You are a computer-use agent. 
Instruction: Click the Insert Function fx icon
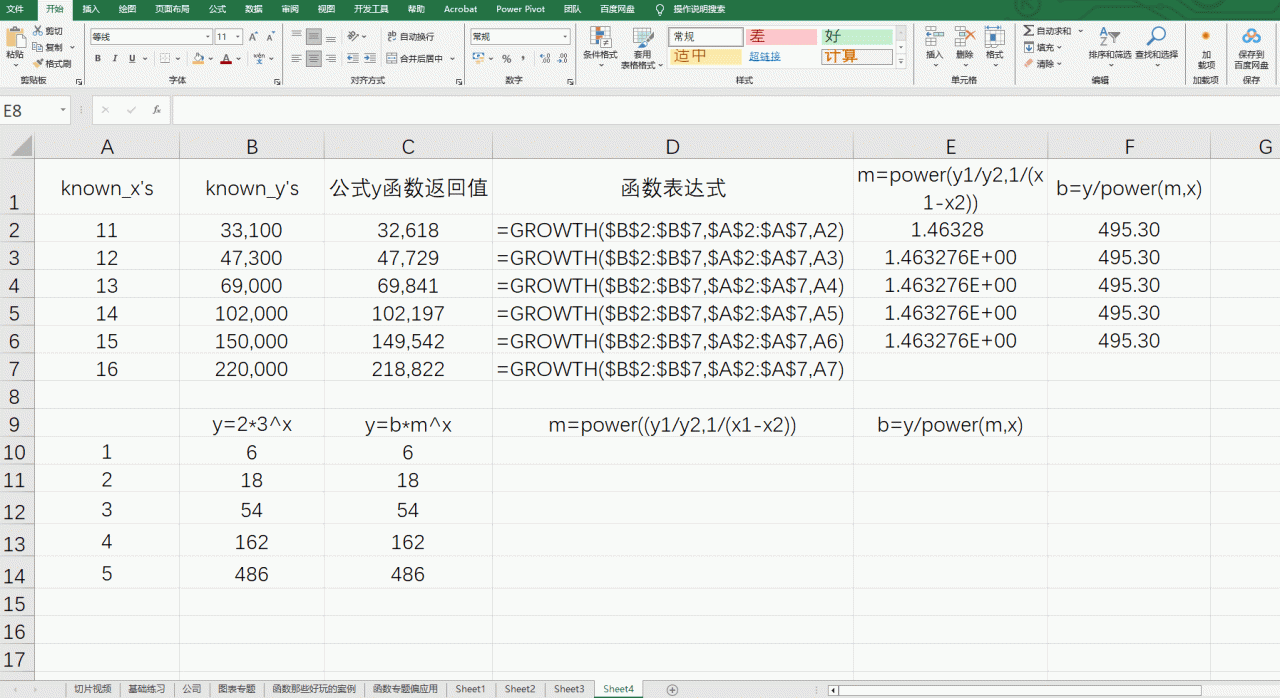tap(157, 110)
